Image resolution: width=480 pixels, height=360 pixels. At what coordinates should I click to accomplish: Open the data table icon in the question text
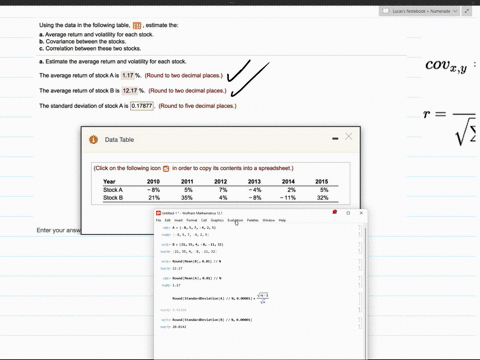[137, 26]
